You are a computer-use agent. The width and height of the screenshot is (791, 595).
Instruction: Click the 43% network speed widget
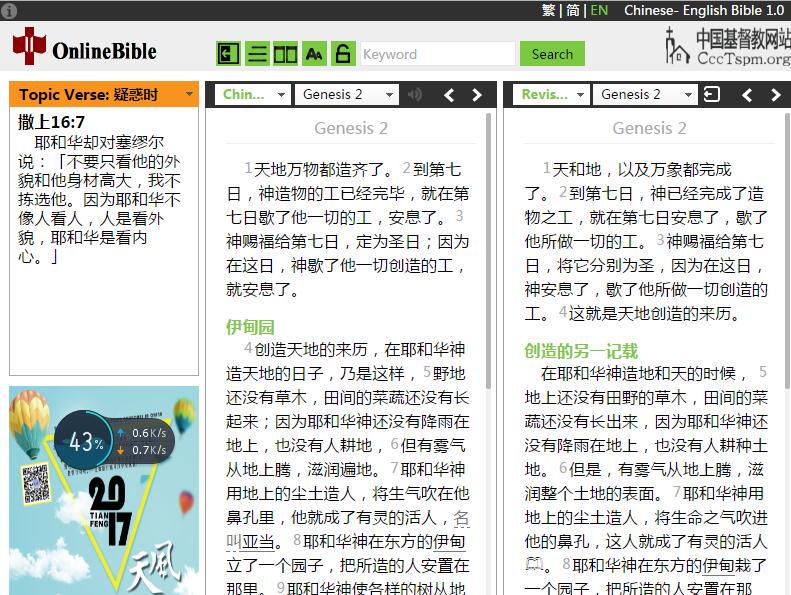114,442
